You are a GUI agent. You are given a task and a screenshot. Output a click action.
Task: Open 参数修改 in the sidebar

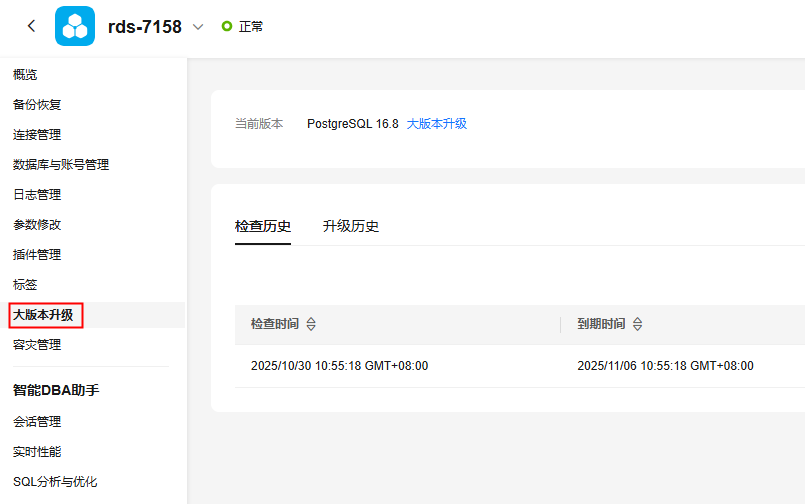38,224
